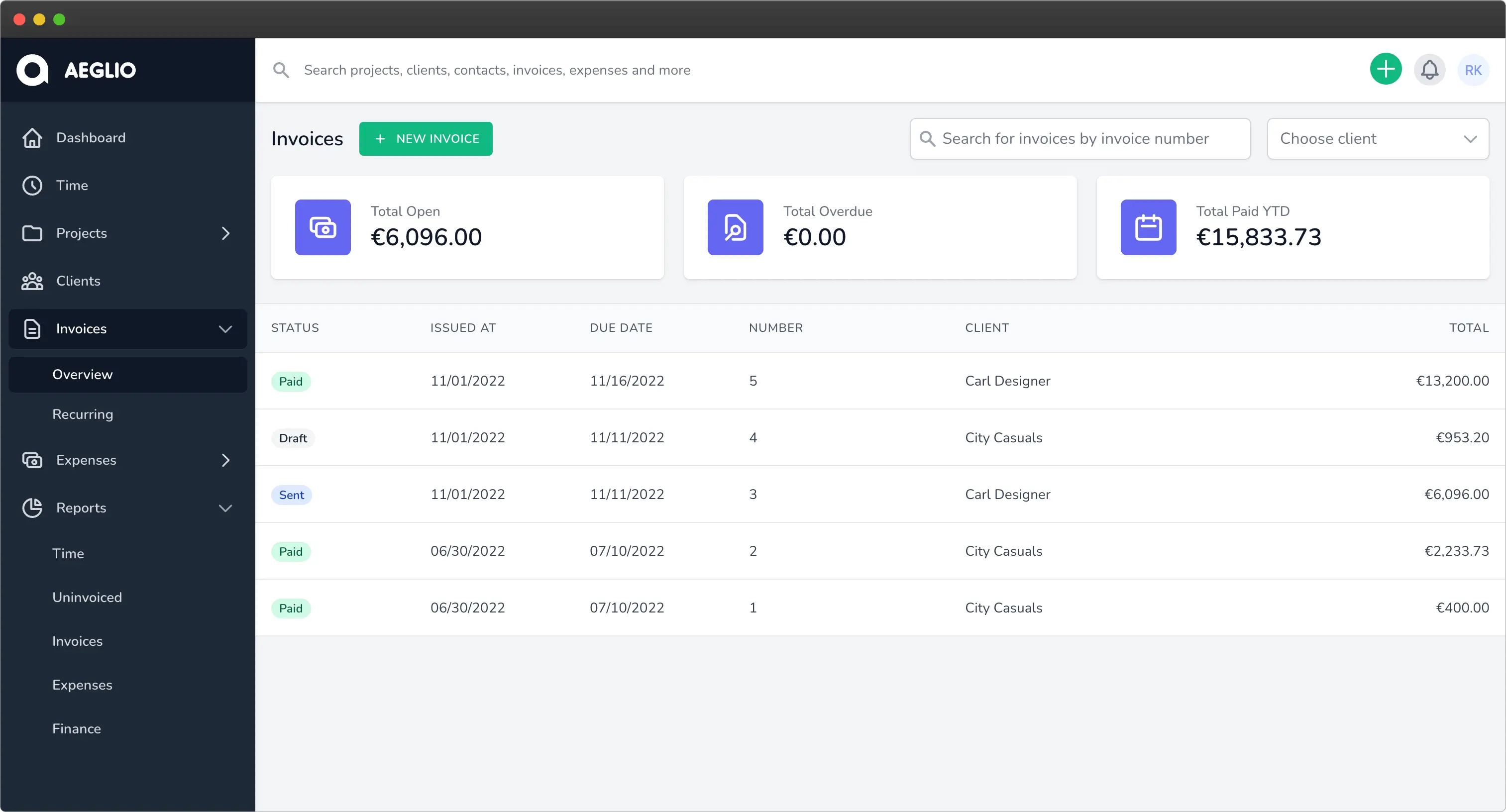Collapse the Reports sidebar section

click(x=225, y=508)
